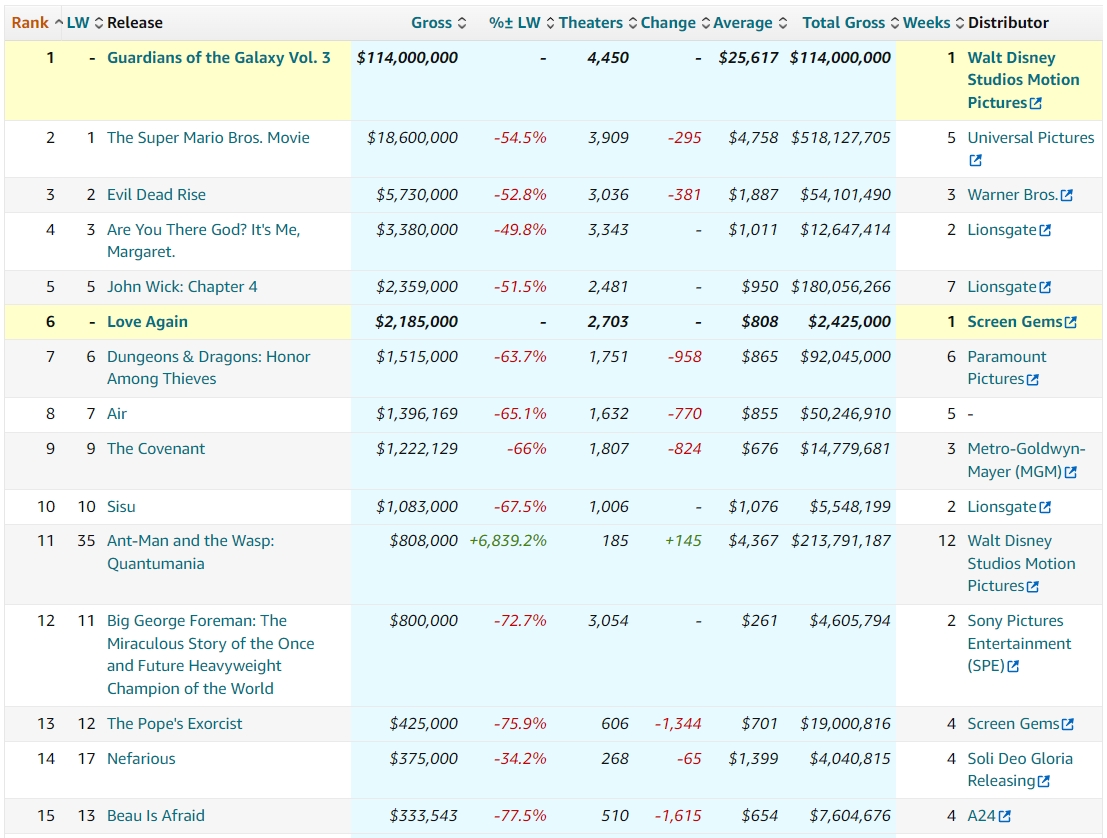Screen dimensions: 1107x838
Task: Sort table by LW column
Action: click(85, 23)
